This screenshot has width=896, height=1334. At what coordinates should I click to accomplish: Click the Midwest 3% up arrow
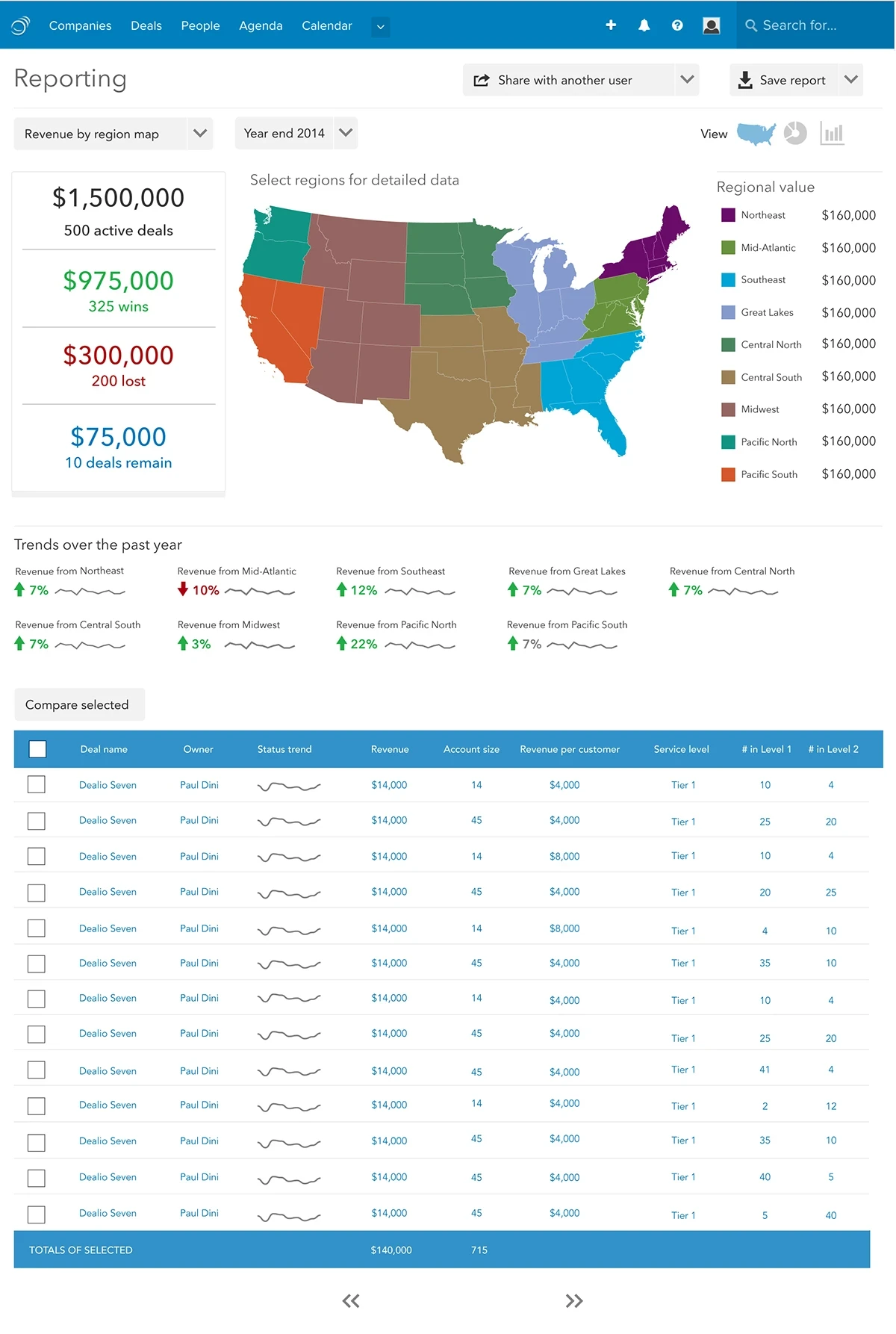coord(183,643)
